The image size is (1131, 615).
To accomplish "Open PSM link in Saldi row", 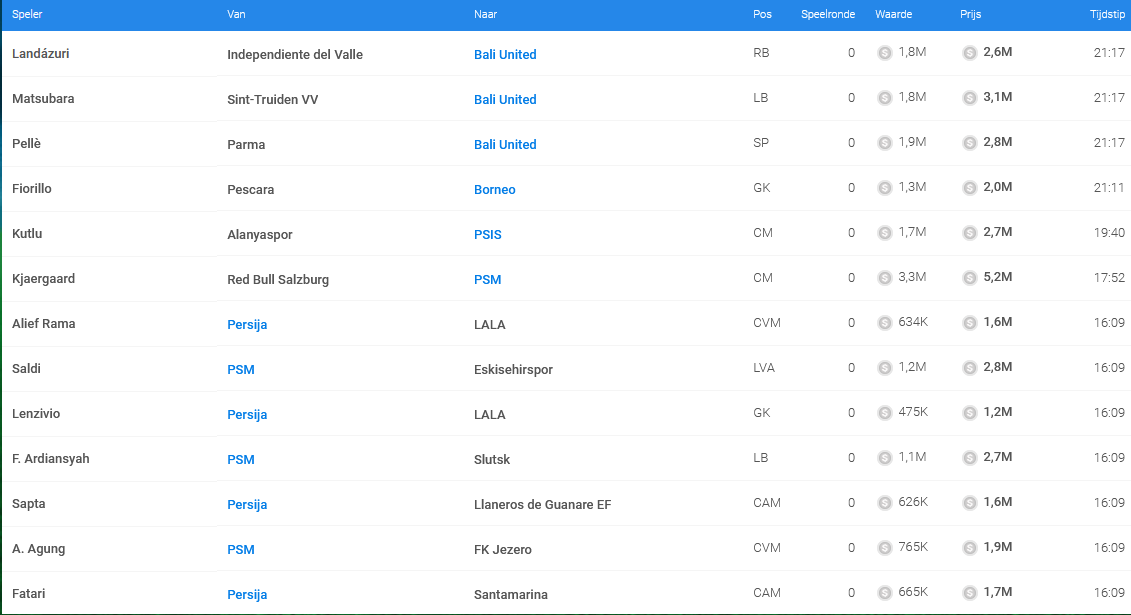I will 240,369.
